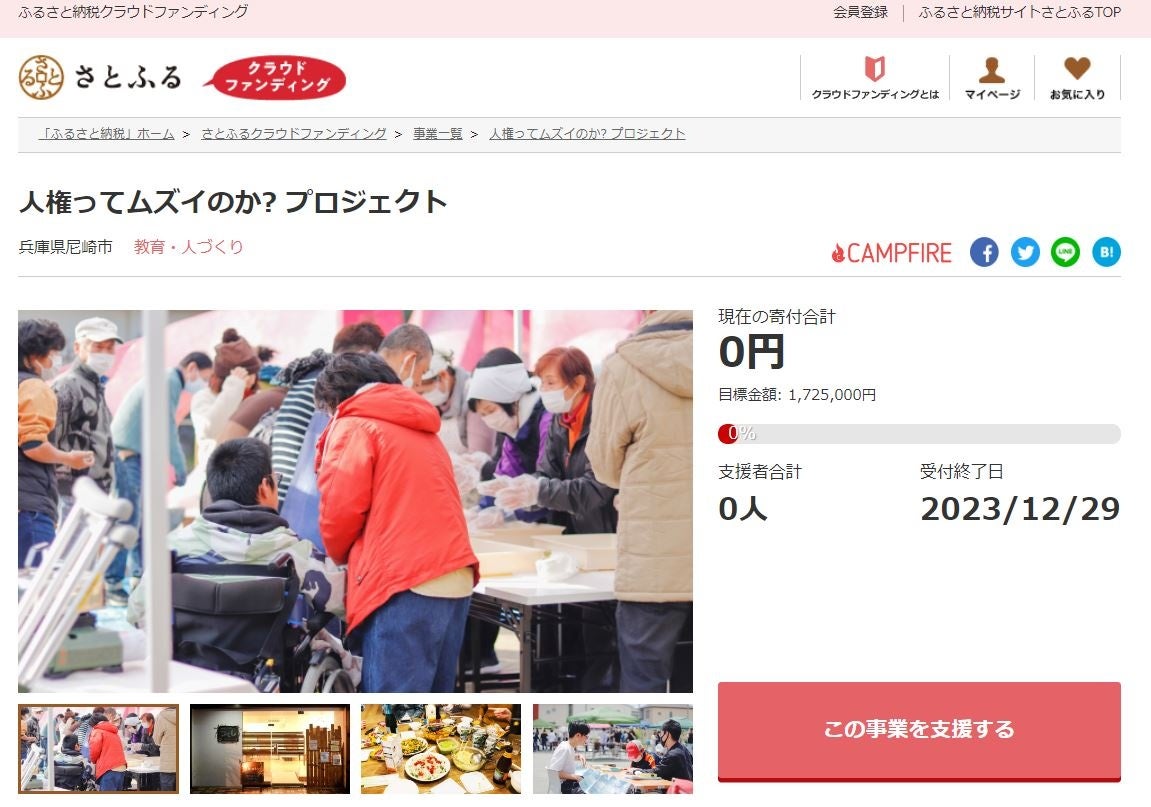The width and height of the screenshot is (1151, 807).
Task: Share project via Twitter icon
Action: point(1025,253)
